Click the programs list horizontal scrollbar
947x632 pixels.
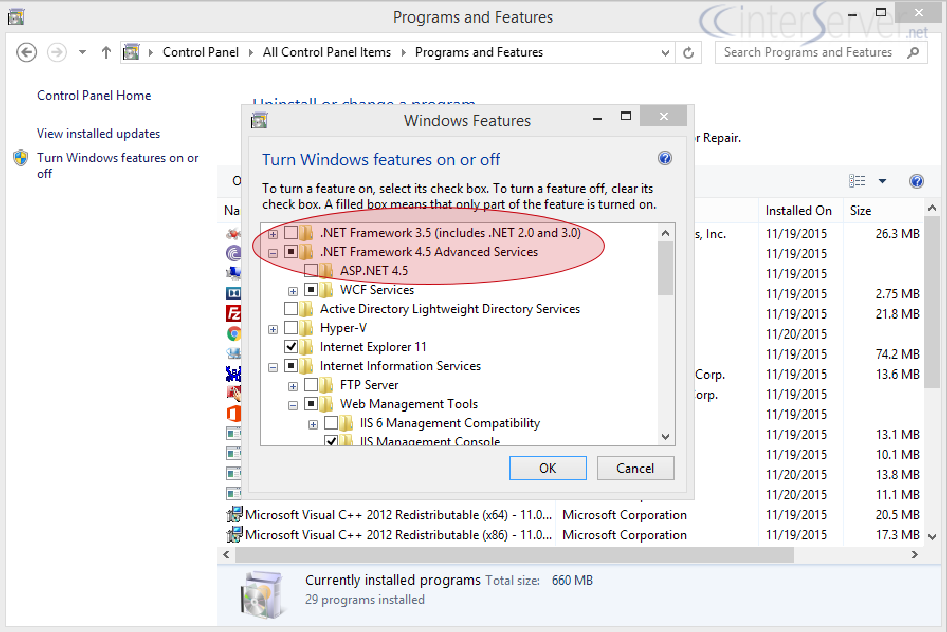[515, 555]
